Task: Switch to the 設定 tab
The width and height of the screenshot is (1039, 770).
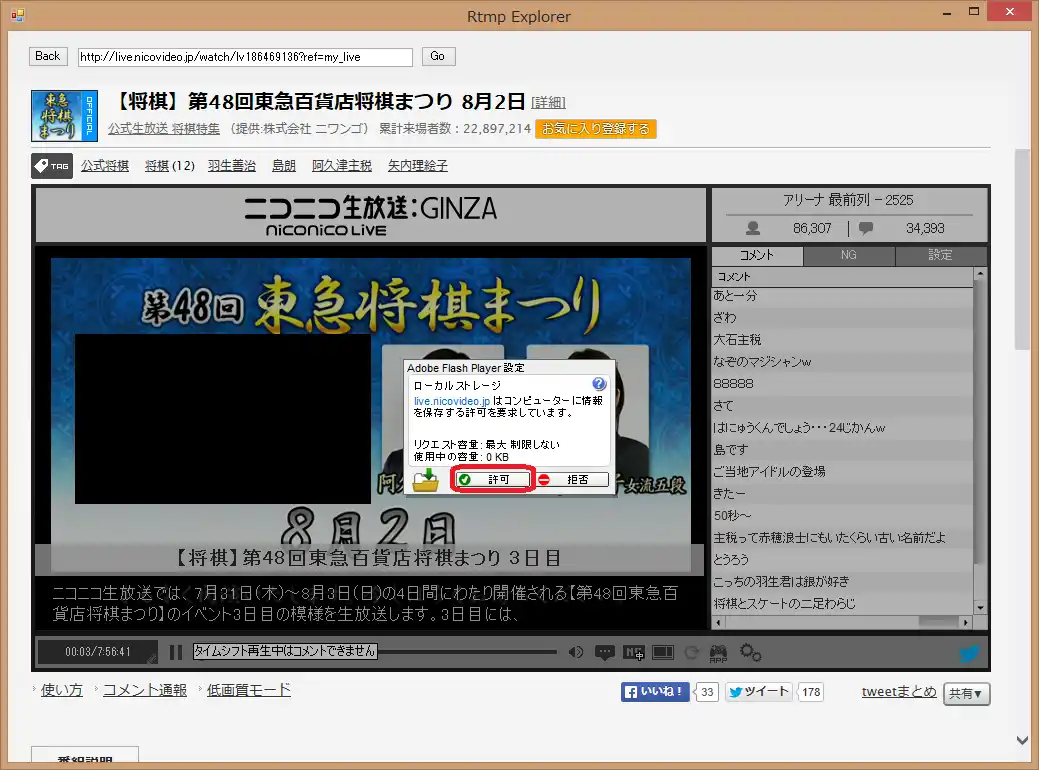Action: 939,255
